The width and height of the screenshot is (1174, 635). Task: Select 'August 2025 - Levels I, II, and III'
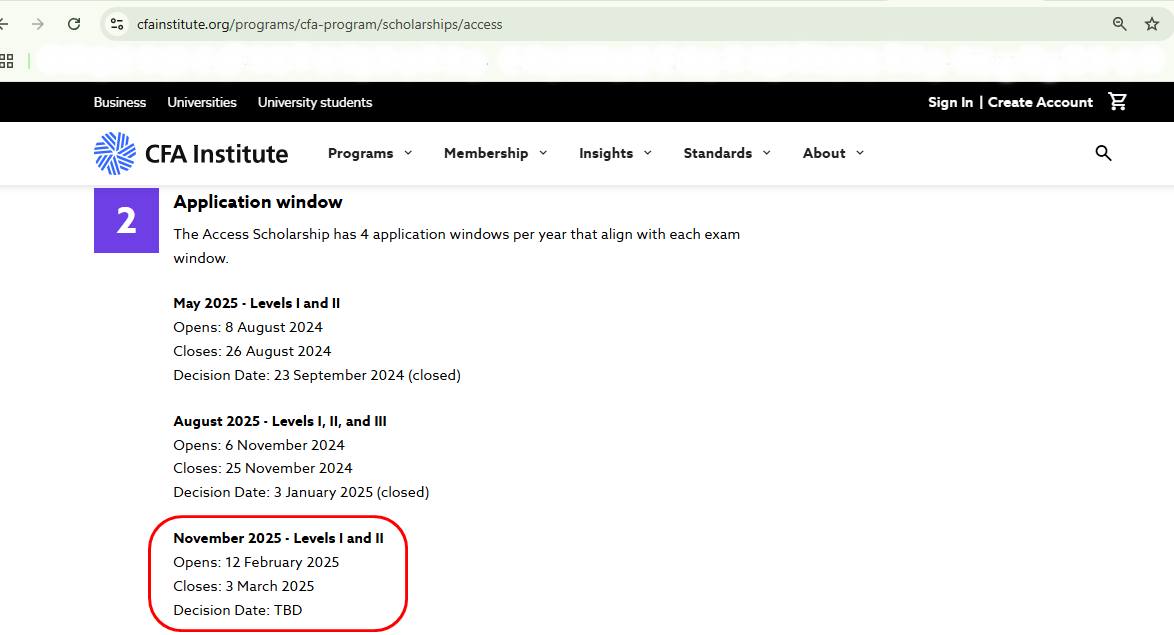(280, 422)
